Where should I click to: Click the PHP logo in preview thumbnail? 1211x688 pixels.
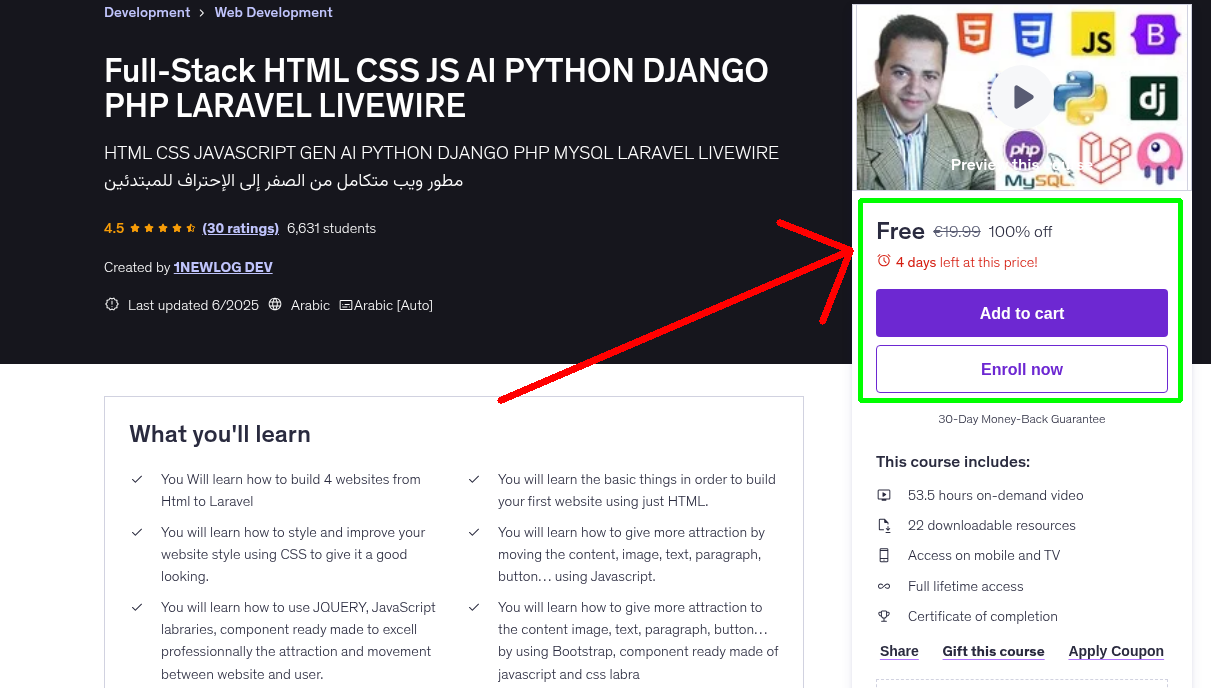[x=1024, y=152]
